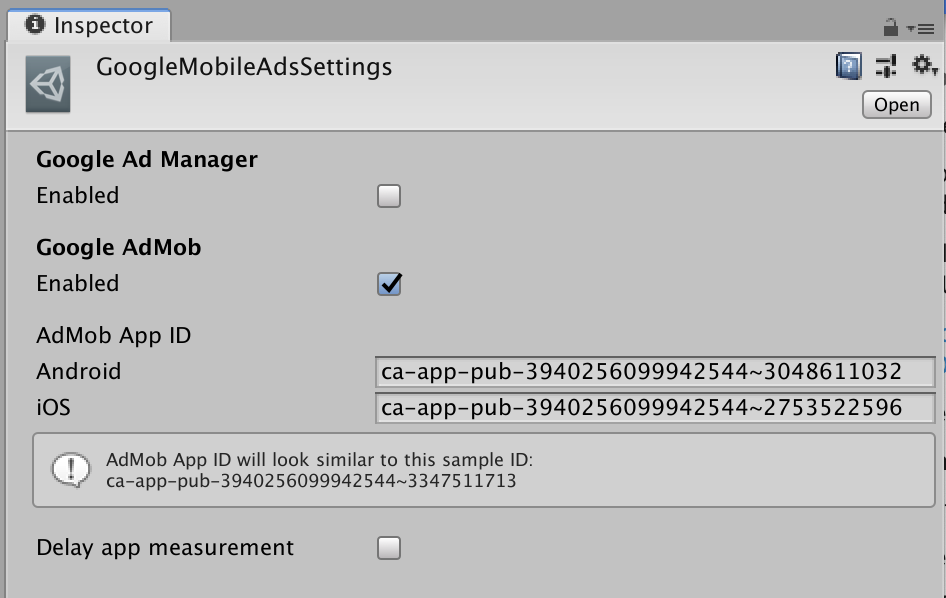Screen dimensions: 946x598
Task: Click the info icon on Inspector tab
Action: 34,25
